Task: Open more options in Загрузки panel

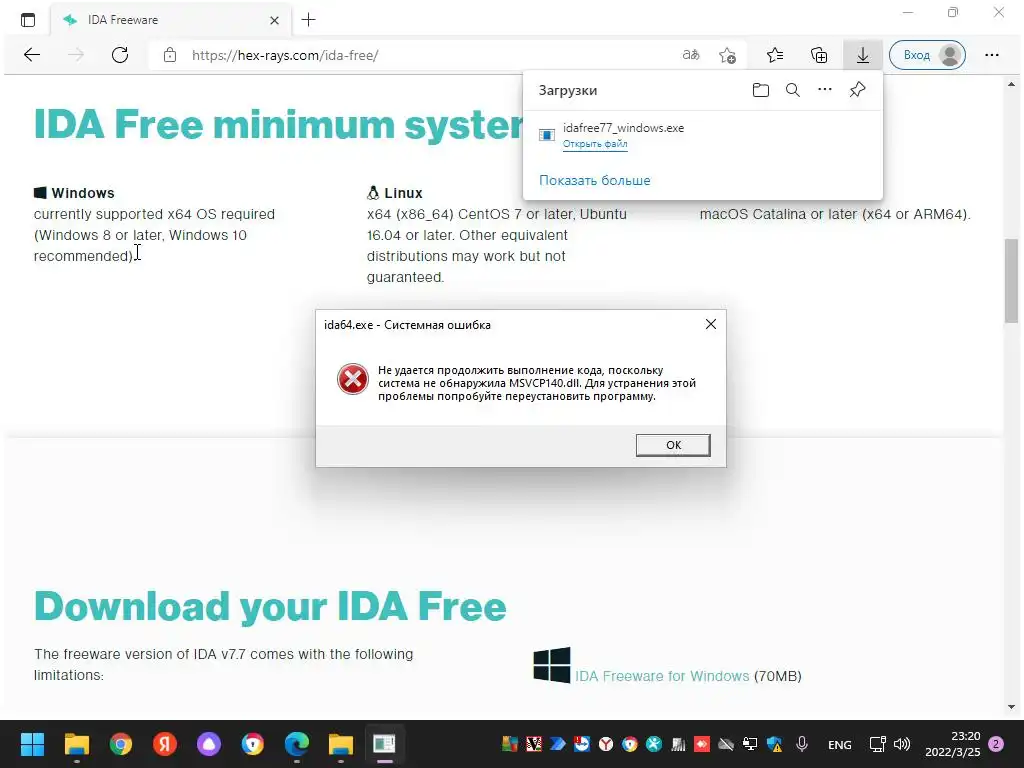Action: tap(825, 89)
